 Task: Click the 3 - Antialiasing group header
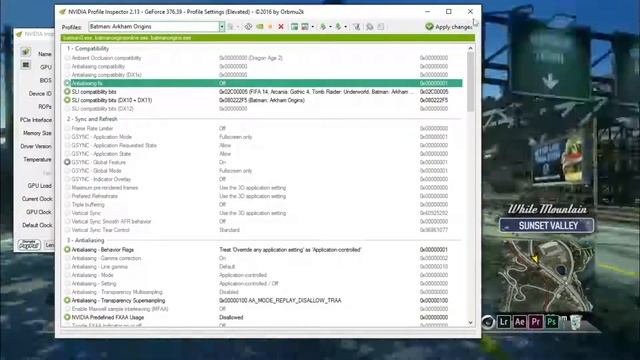pos(86,240)
